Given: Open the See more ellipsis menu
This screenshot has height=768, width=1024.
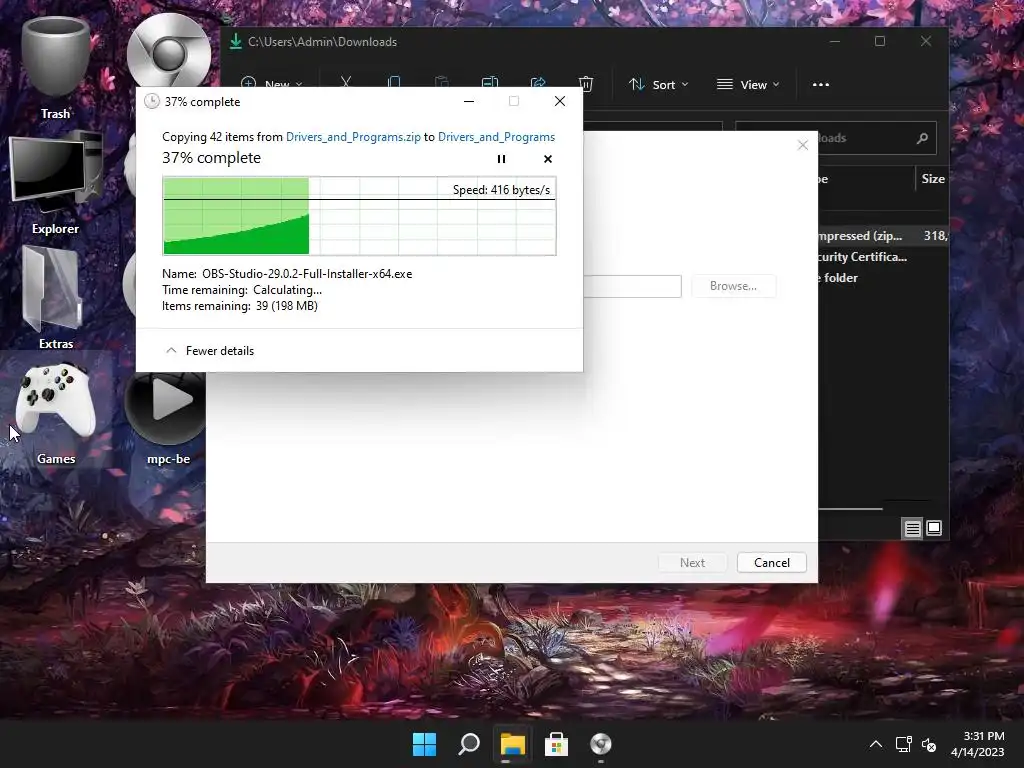Looking at the screenshot, I should click(821, 85).
